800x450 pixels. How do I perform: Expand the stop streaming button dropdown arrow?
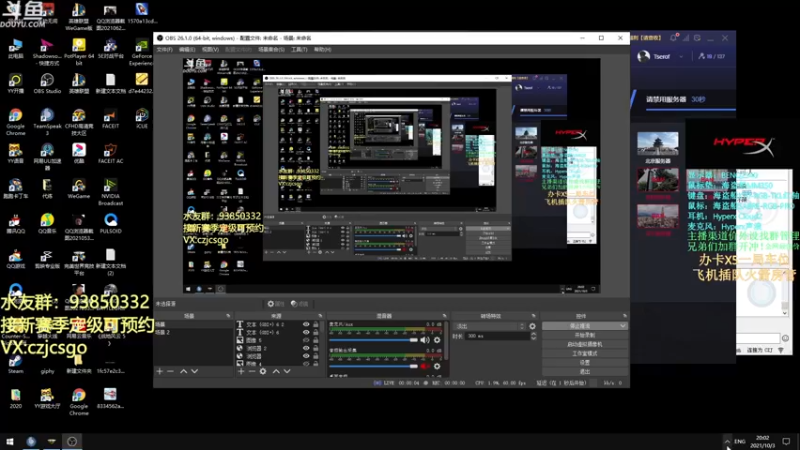click(622, 326)
